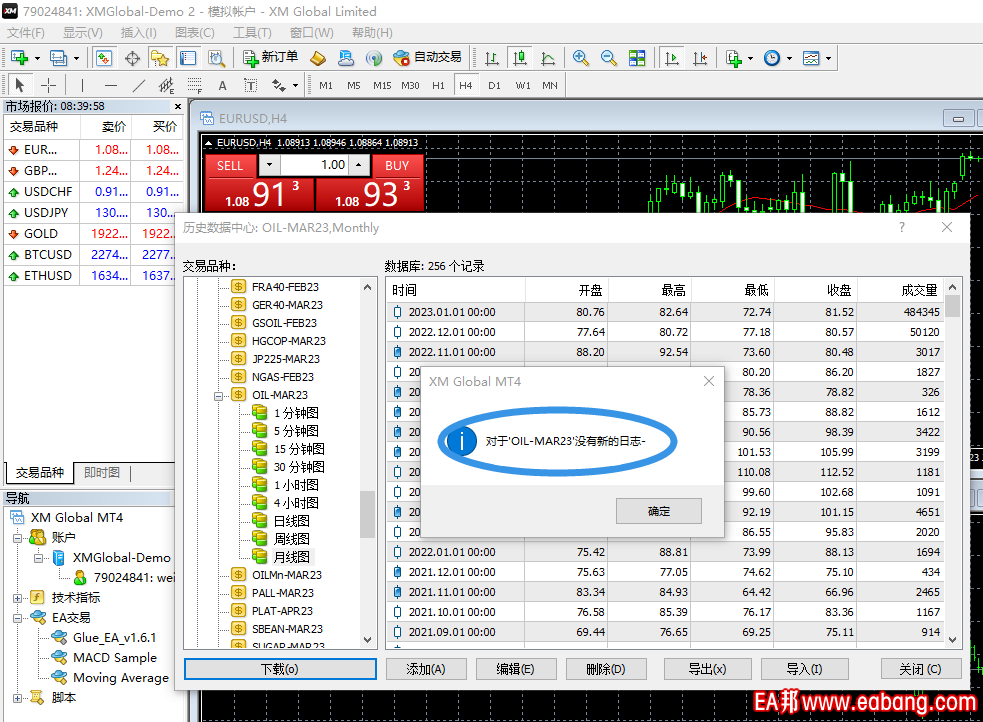
Task: Select the text A drawing tool
Action: pyautogui.click(x=223, y=85)
